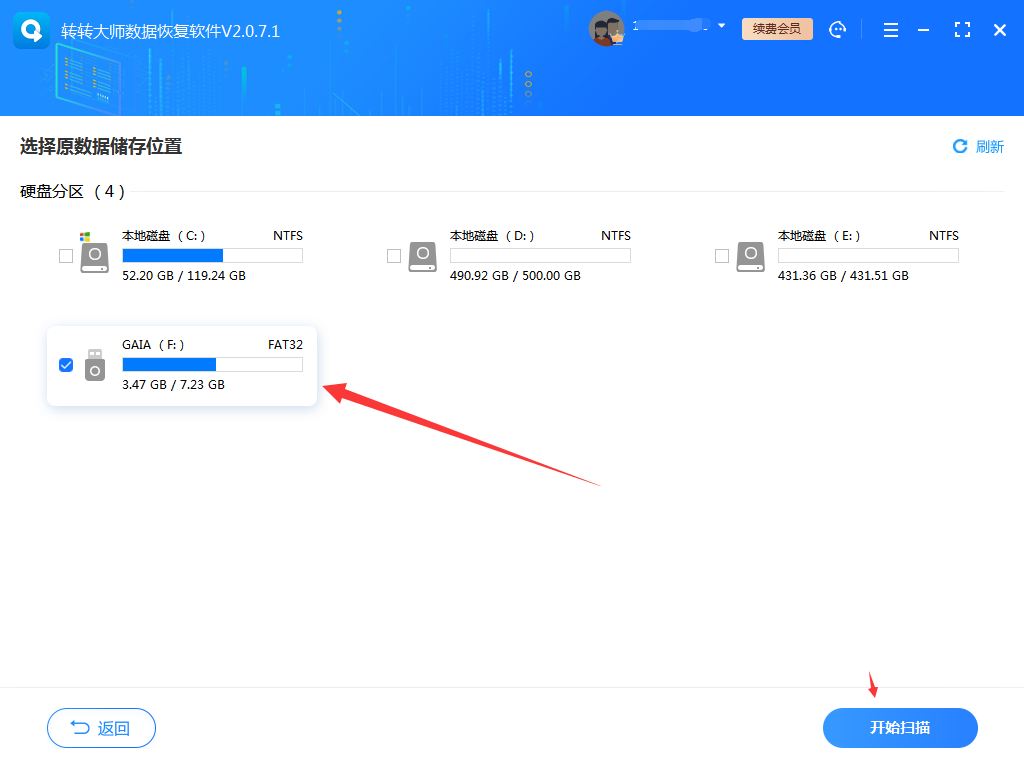1024x768 pixels.
Task: Expand the account dropdown arrow
Action: pos(722,25)
